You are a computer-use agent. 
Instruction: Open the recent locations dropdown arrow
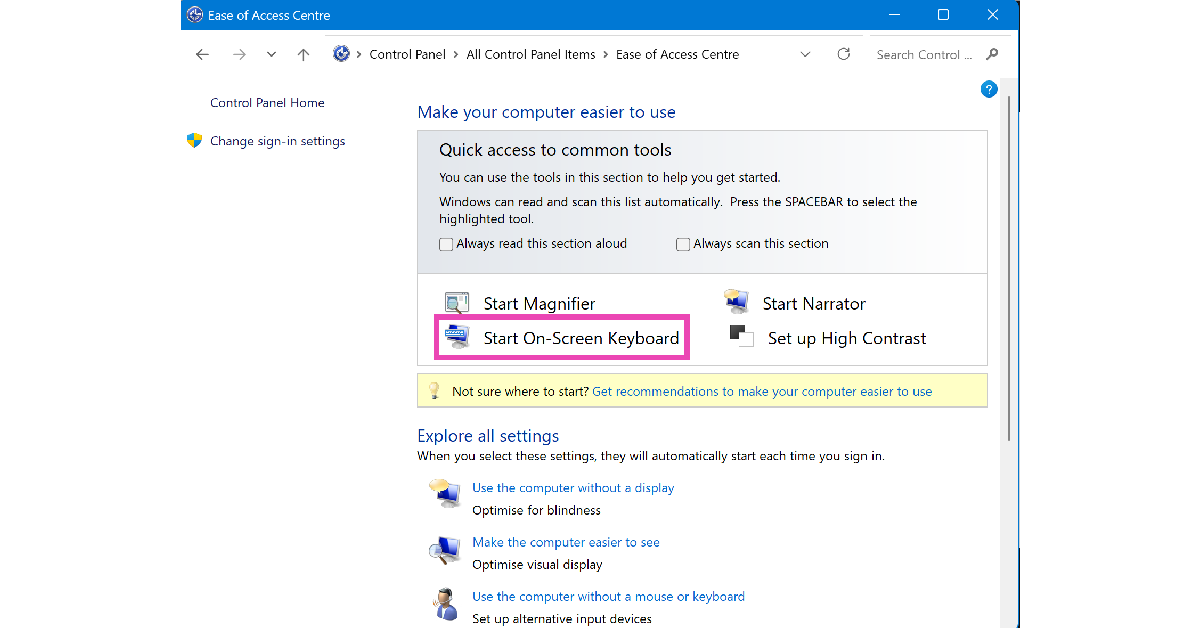click(x=270, y=54)
